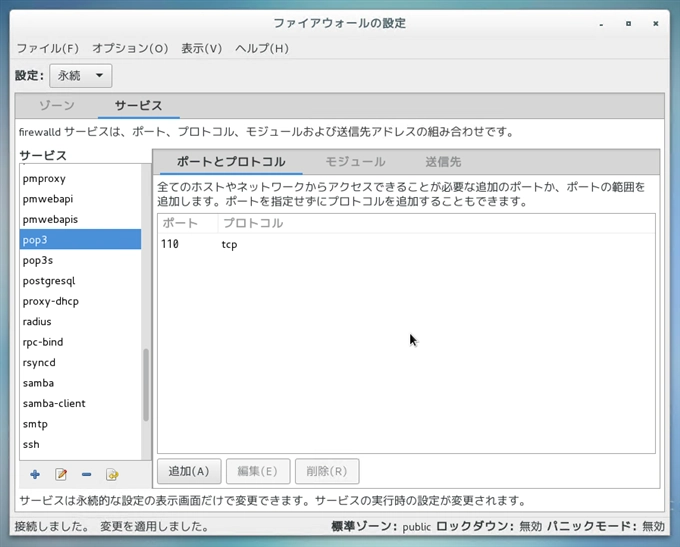Select pmwebapi in the service list

pos(80,199)
